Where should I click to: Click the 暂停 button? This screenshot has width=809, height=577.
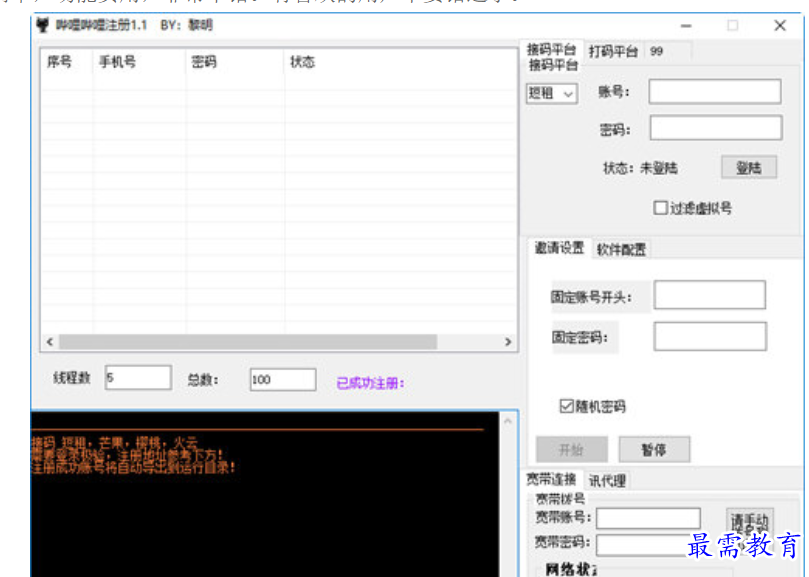(654, 450)
